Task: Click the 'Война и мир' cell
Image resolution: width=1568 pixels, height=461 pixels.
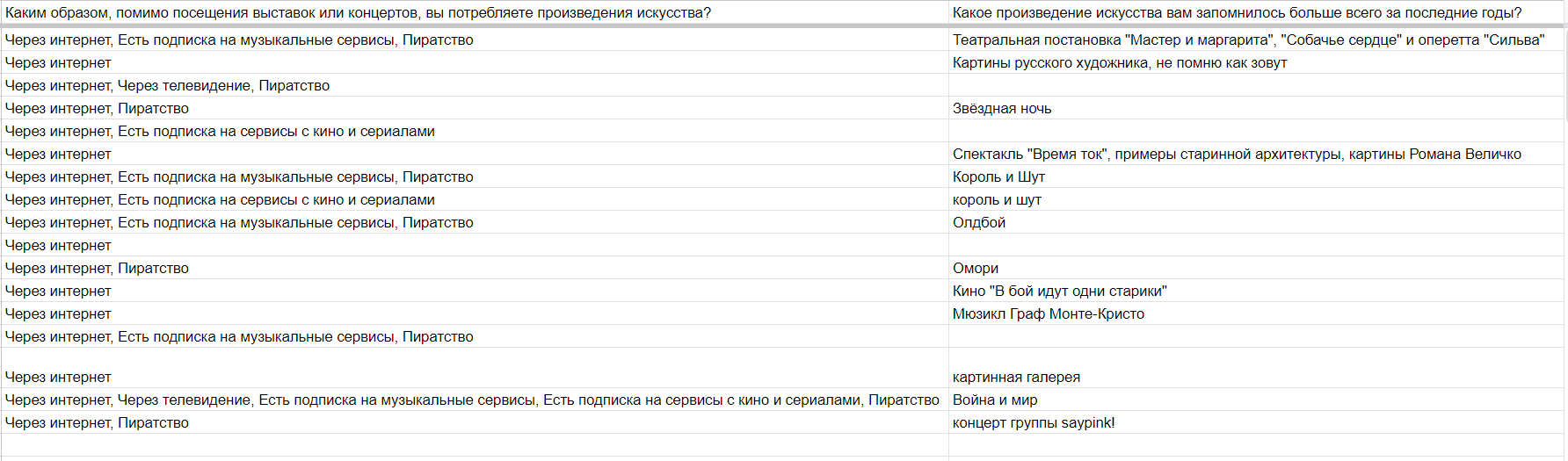Action: pyautogui.click(x=1256, y=400)
